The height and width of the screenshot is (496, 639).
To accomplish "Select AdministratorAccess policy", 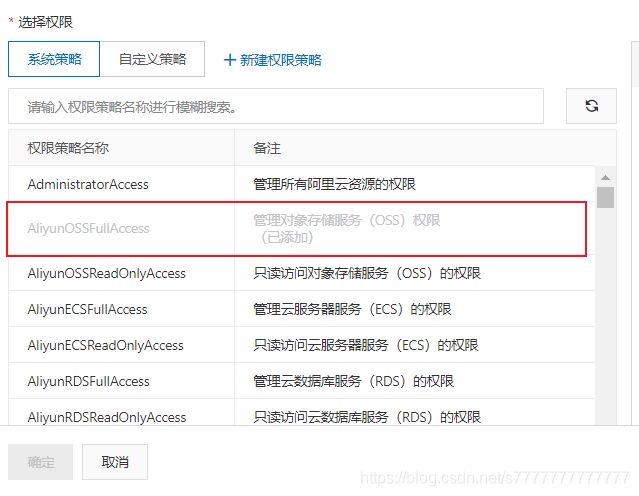I will click(88, 184).
